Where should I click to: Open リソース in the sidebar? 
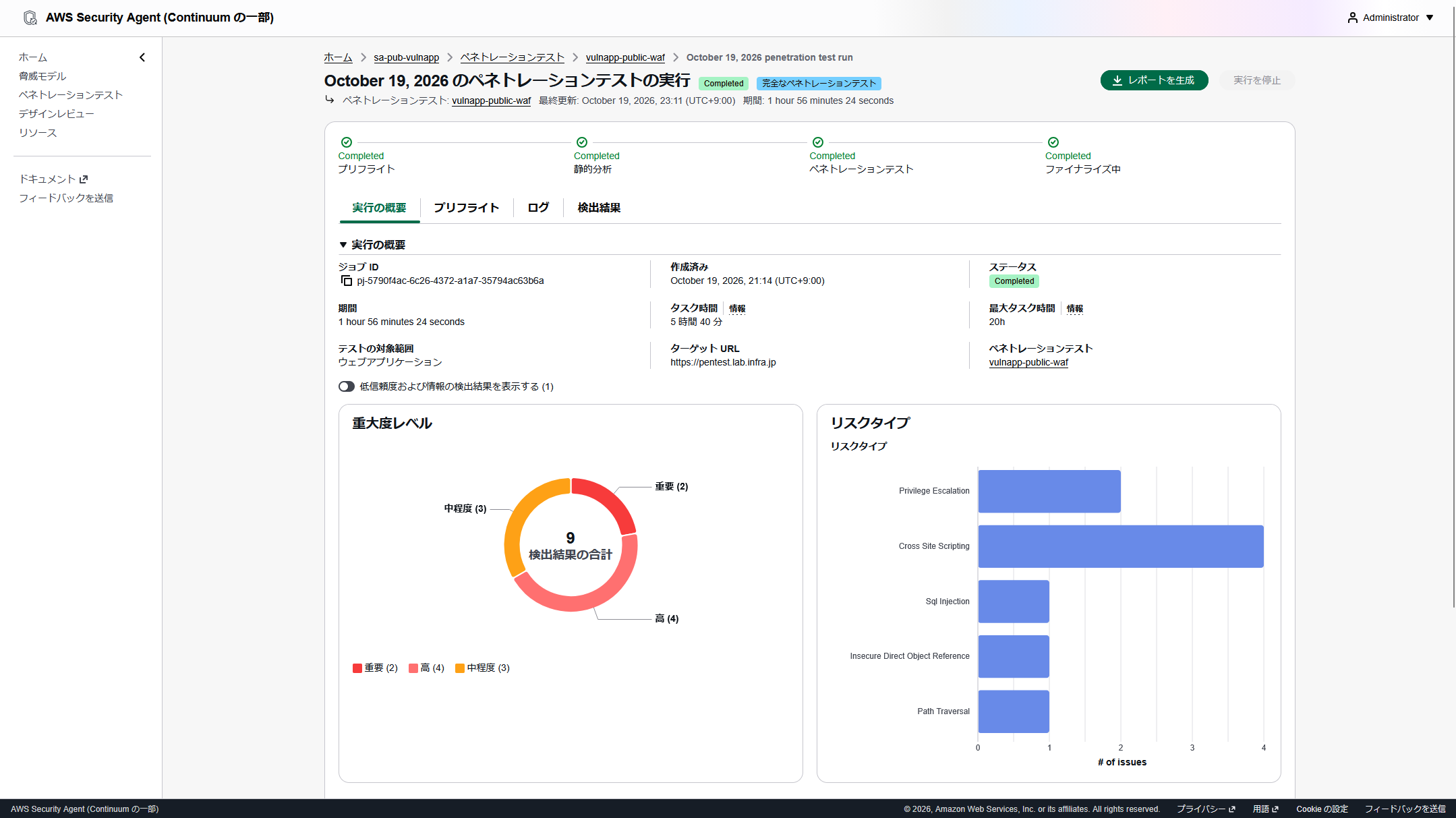coord(38,133)
